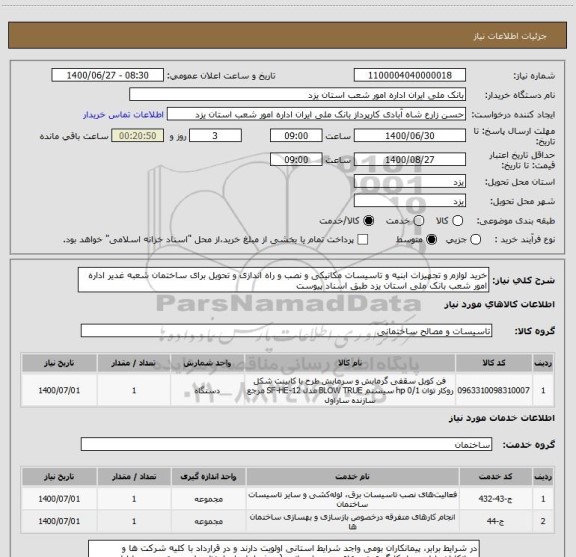Click the دستگاه unit cell

(x=208, y=390)
